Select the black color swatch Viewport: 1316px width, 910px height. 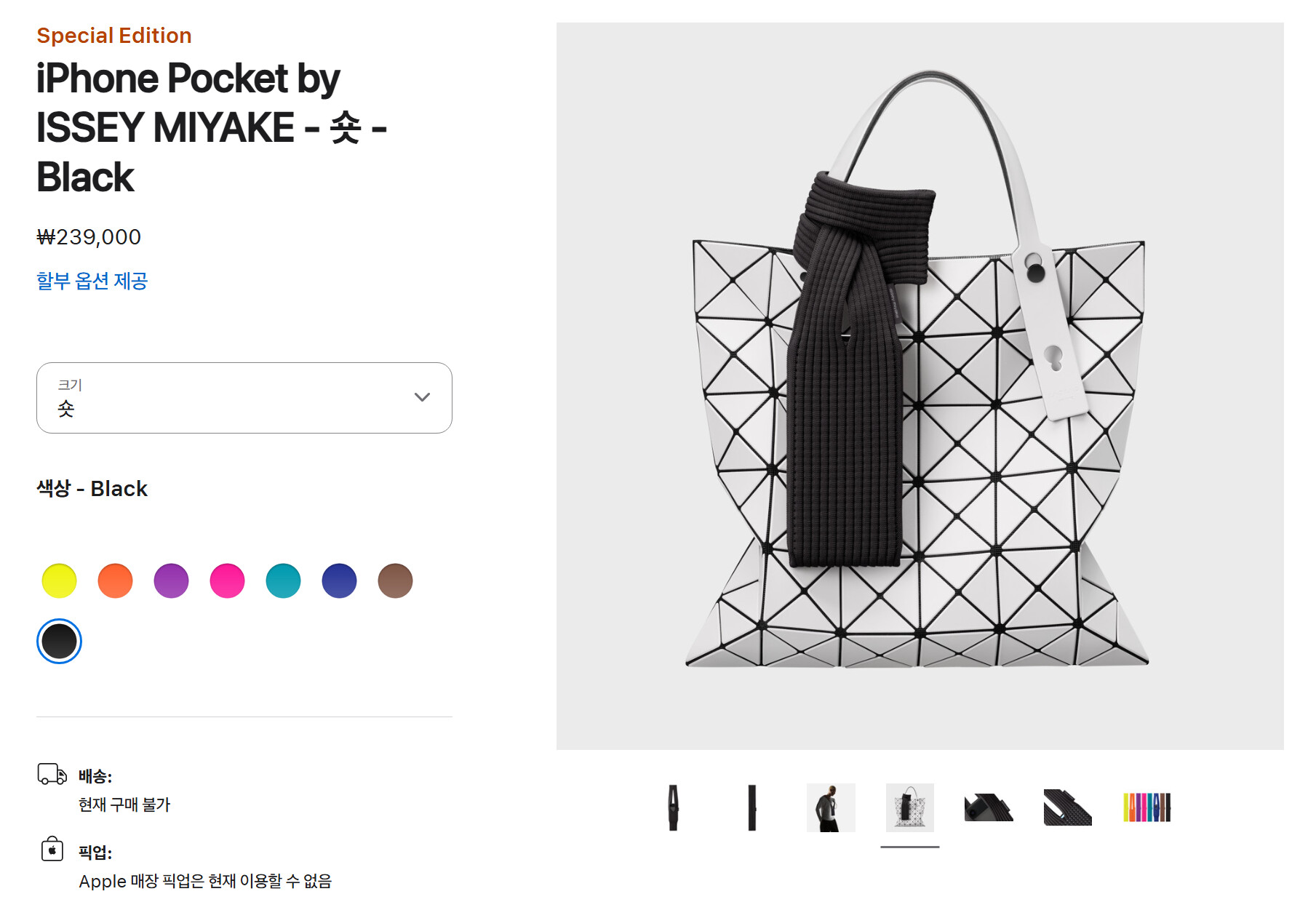click(59, 641)
